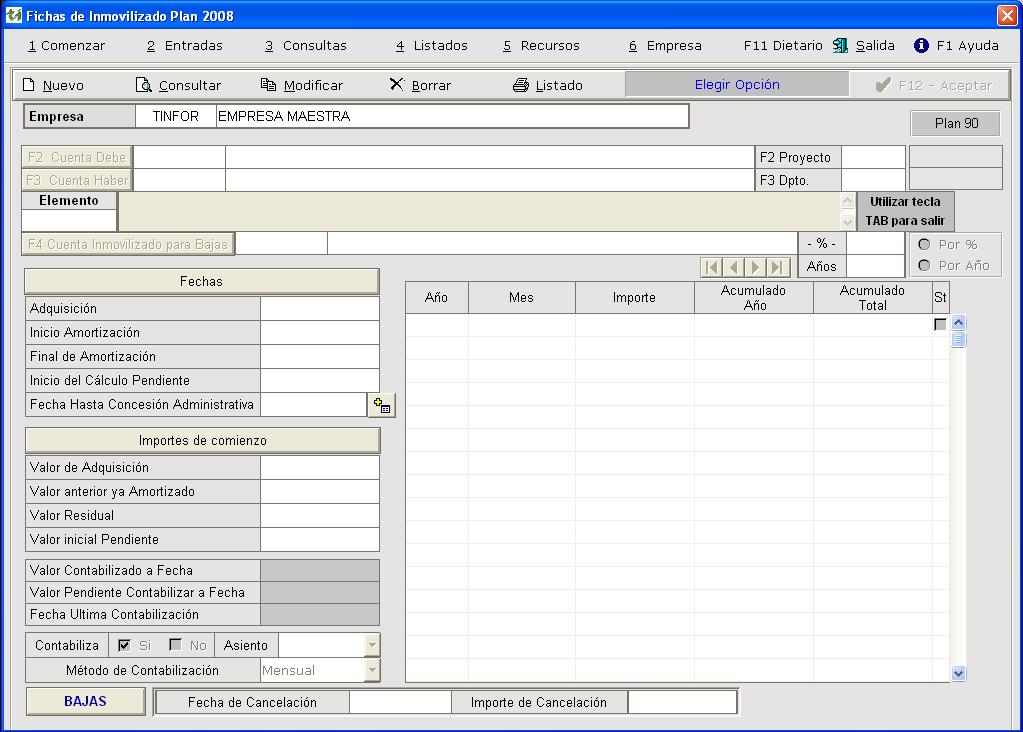Click the Final de Amortización field

point(320,356)
